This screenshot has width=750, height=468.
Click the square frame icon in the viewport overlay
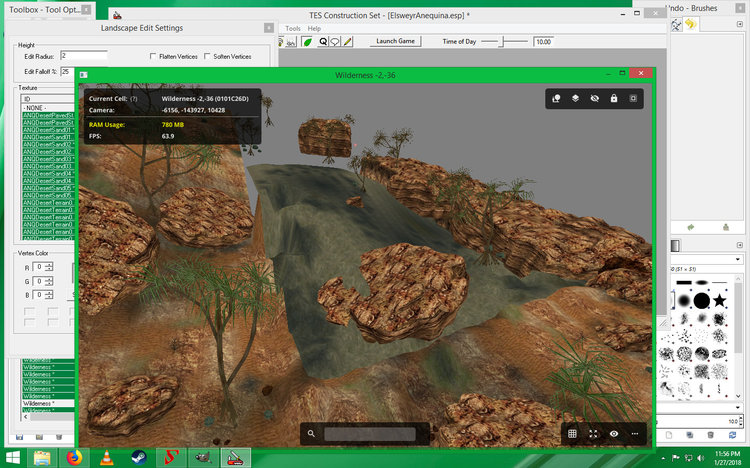coord(633,99)
